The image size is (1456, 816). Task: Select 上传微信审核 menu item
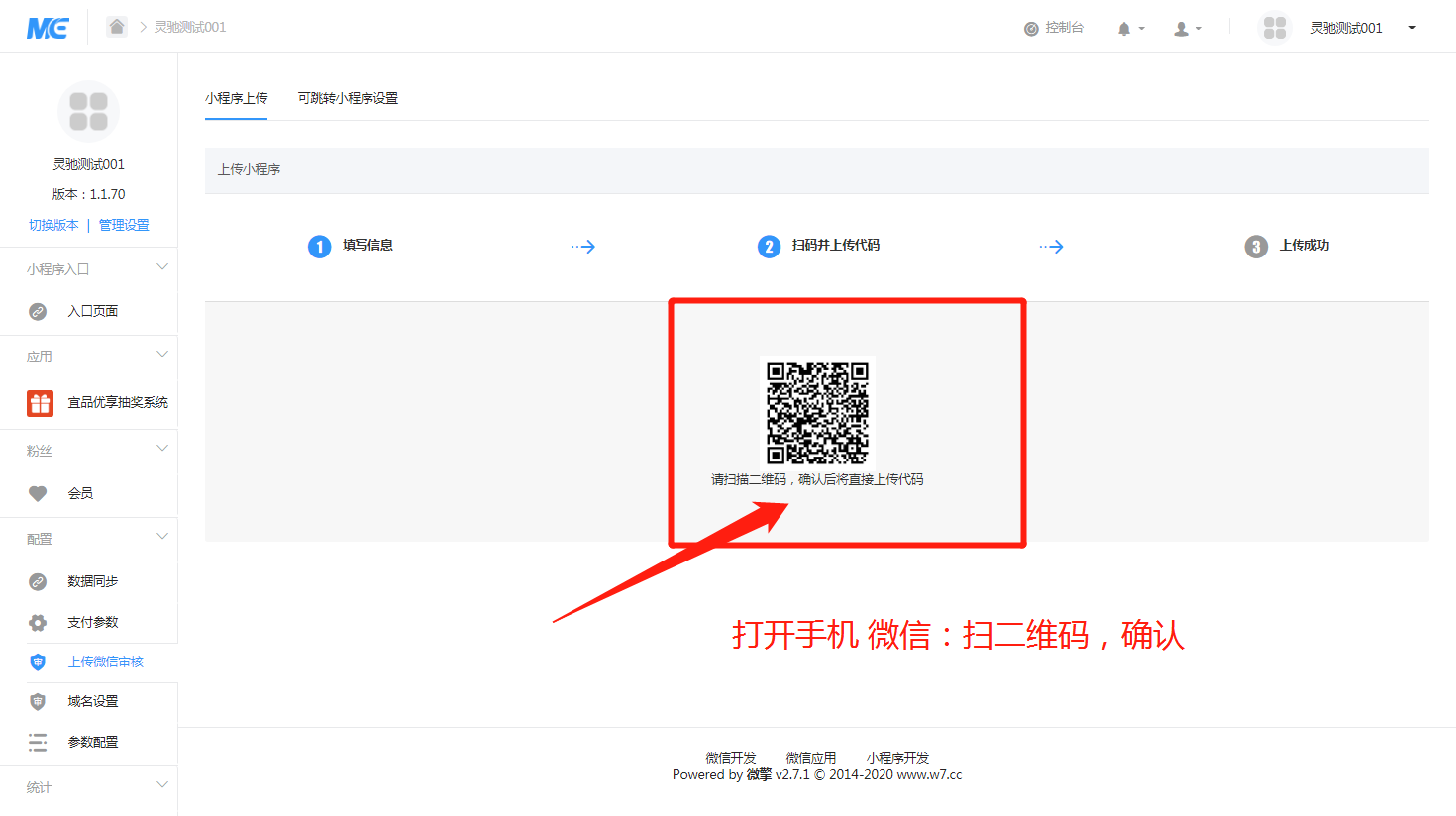click(105, 662)
